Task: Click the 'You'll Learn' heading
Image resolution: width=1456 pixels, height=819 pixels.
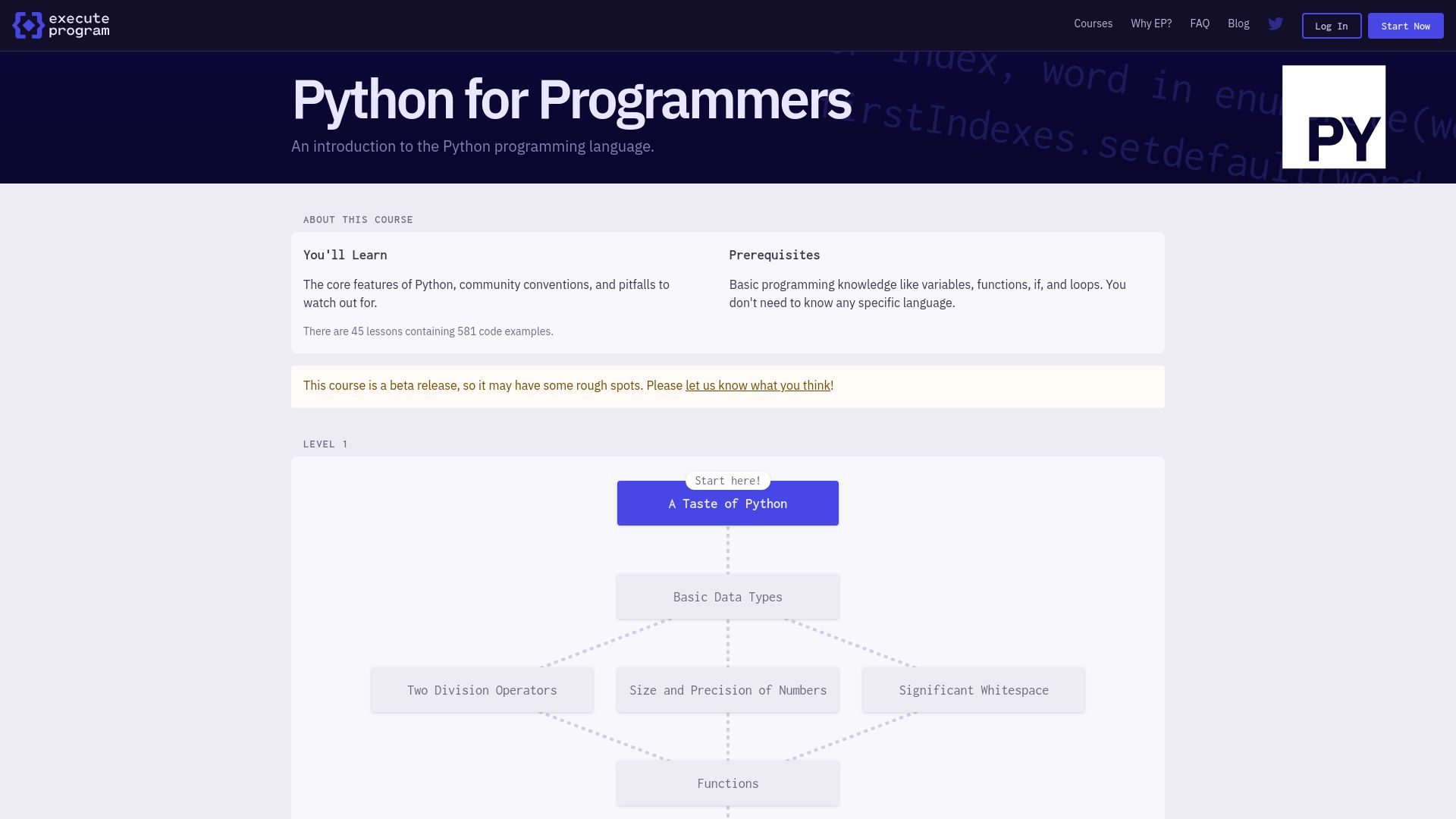Action: [x=345, y=255]
